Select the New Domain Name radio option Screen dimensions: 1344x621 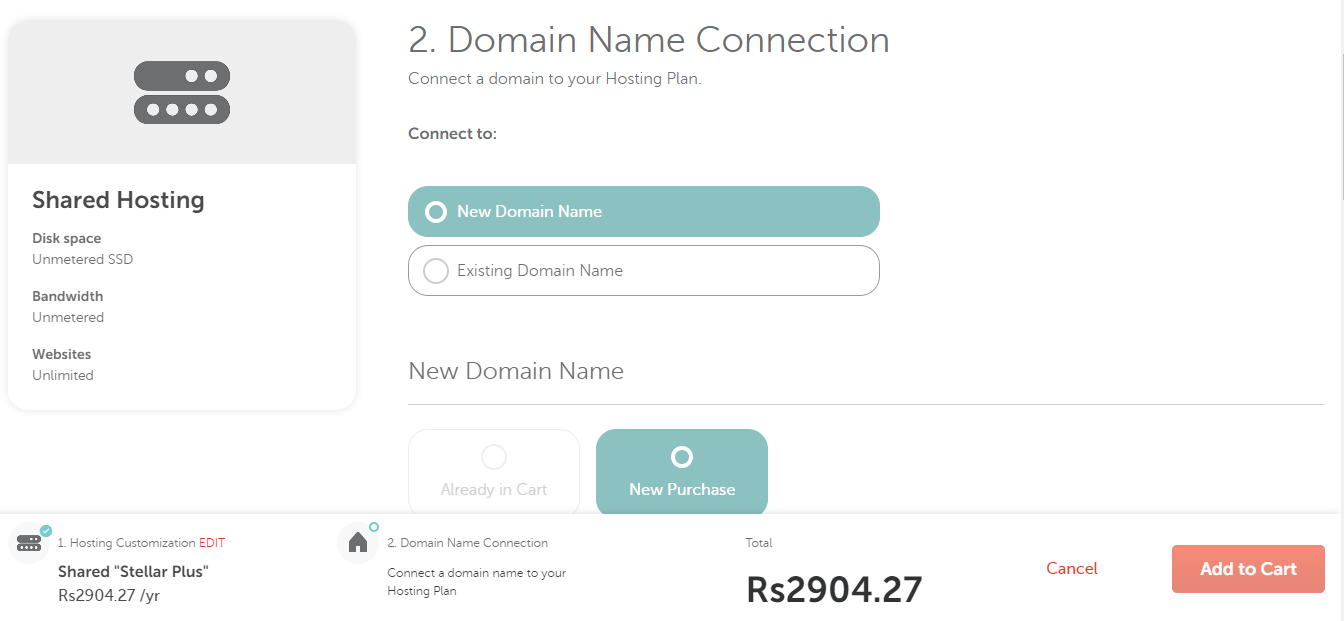coord(436,212)
